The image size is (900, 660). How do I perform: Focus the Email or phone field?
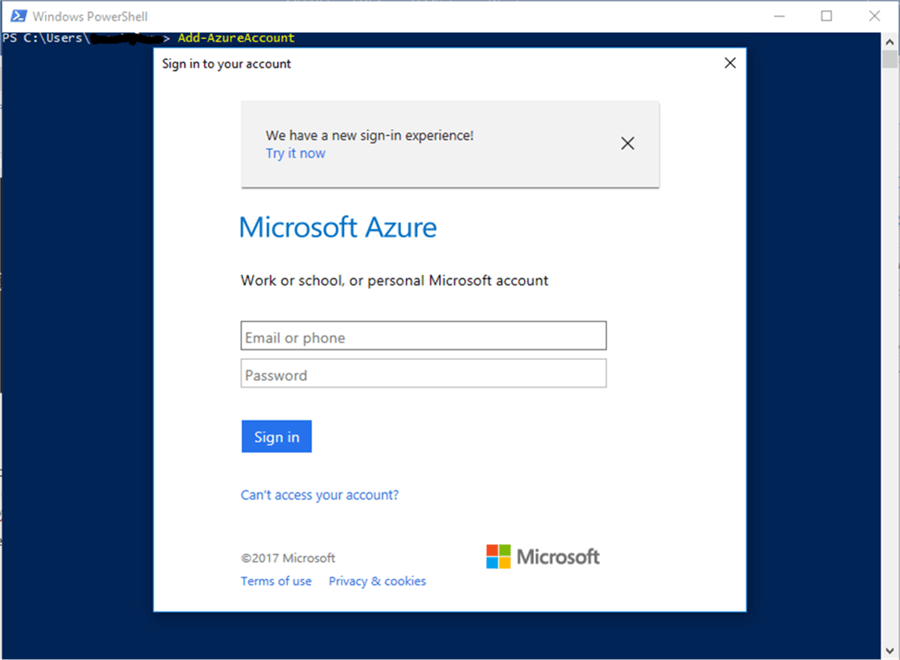click(424, 336)
